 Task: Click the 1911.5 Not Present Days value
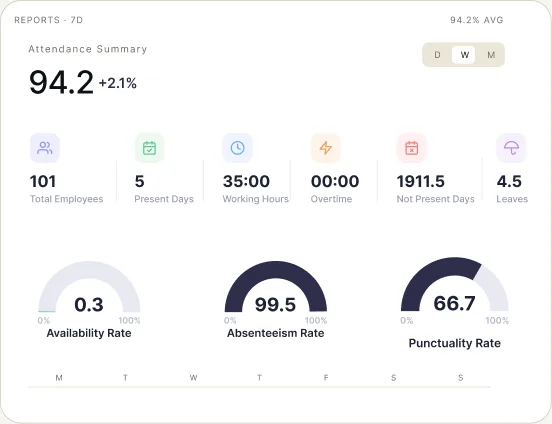click(421, 182)
